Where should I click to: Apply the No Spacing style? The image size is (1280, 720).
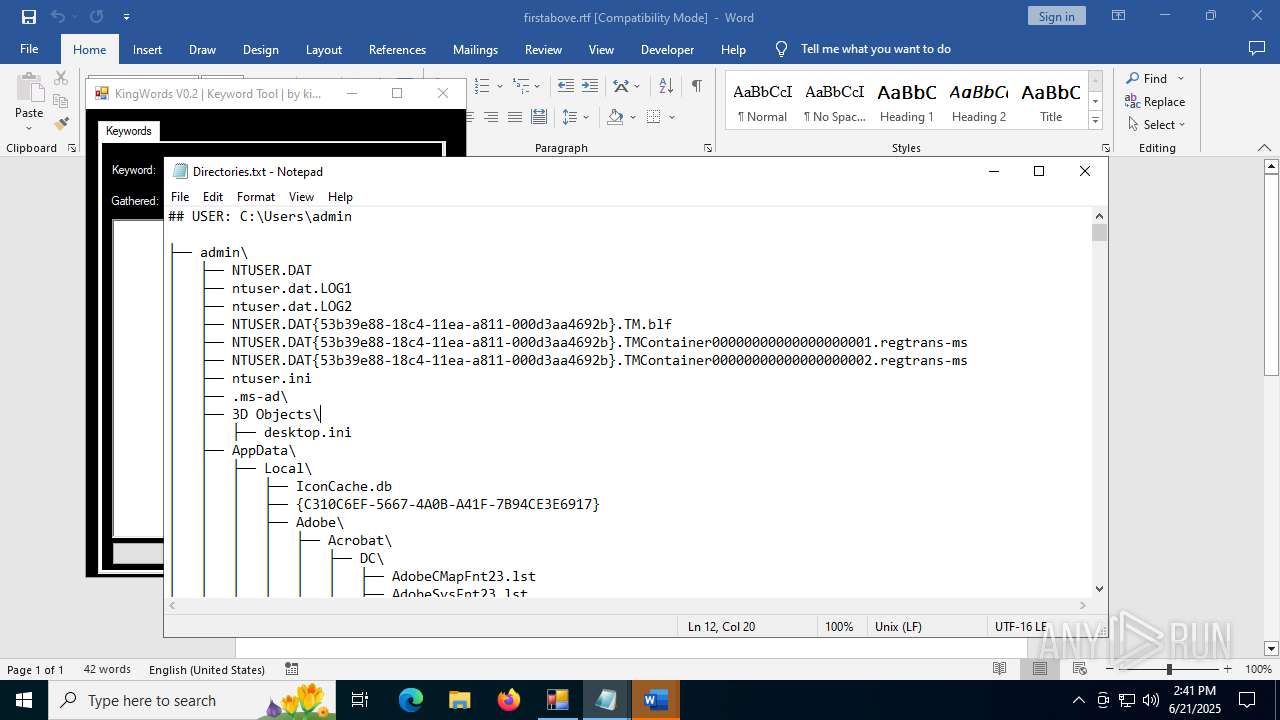point(835,102)
